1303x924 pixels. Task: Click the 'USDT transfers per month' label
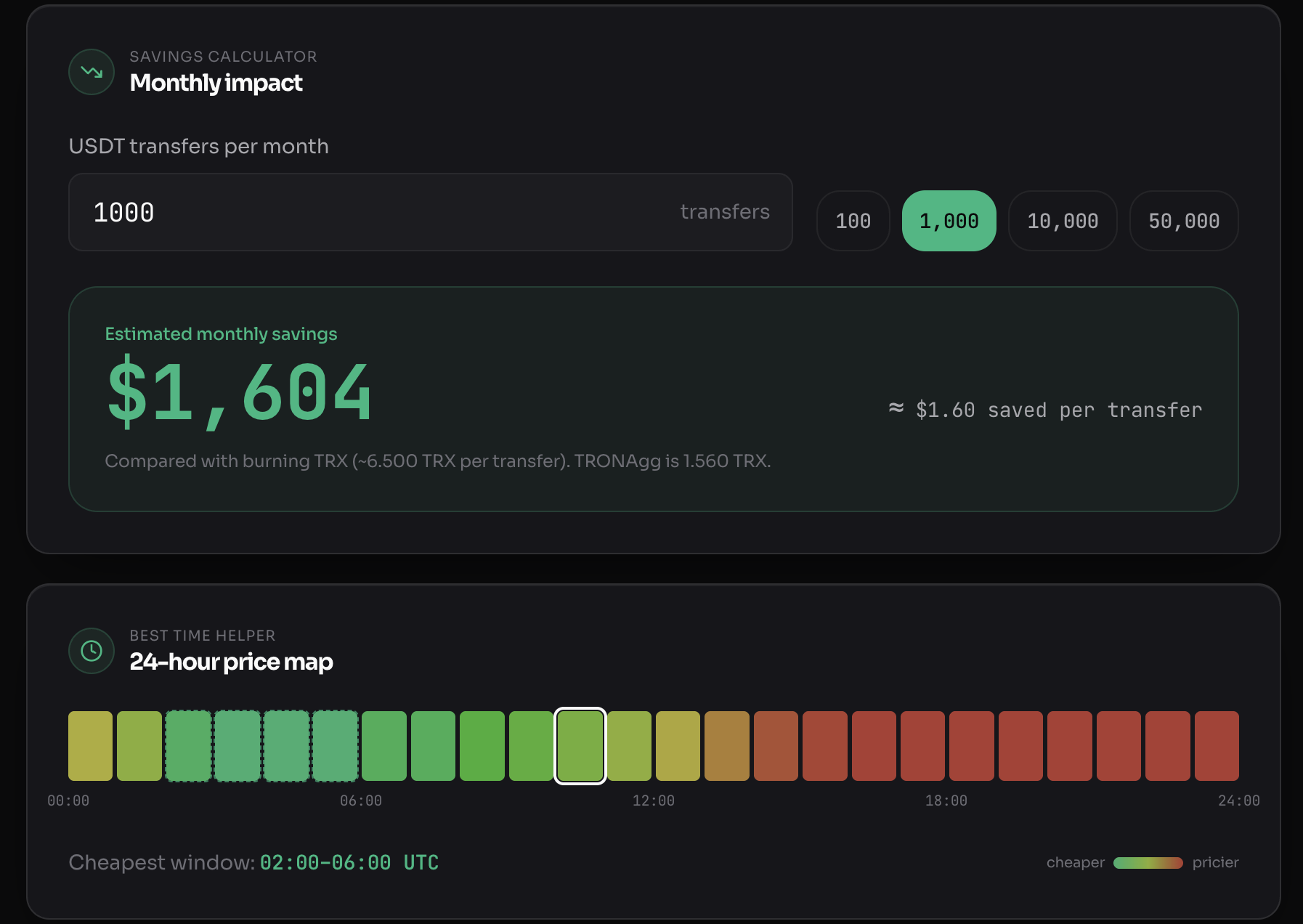tap(199, 147)
